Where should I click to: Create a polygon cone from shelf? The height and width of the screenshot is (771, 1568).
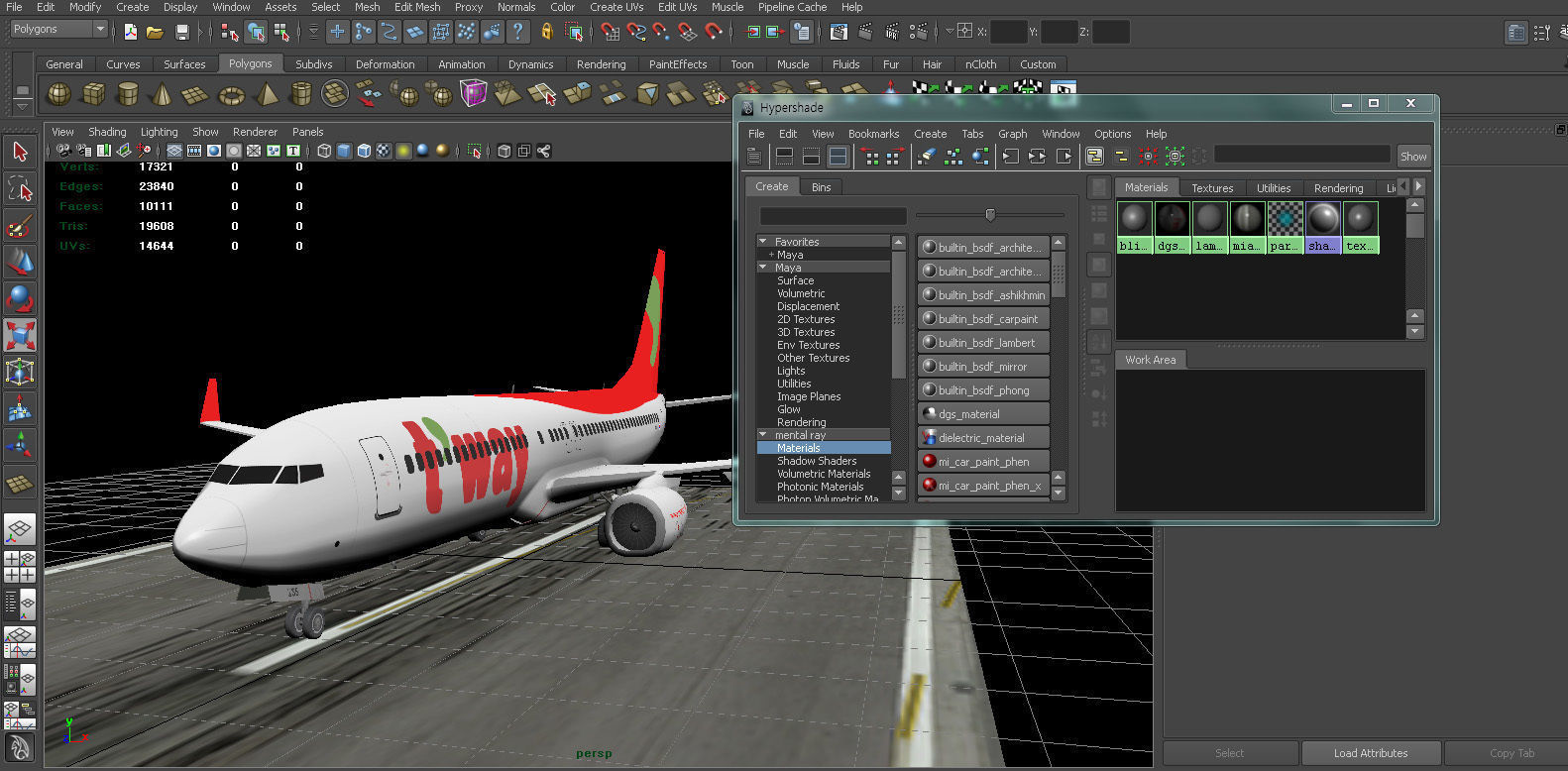click(162, 94)
